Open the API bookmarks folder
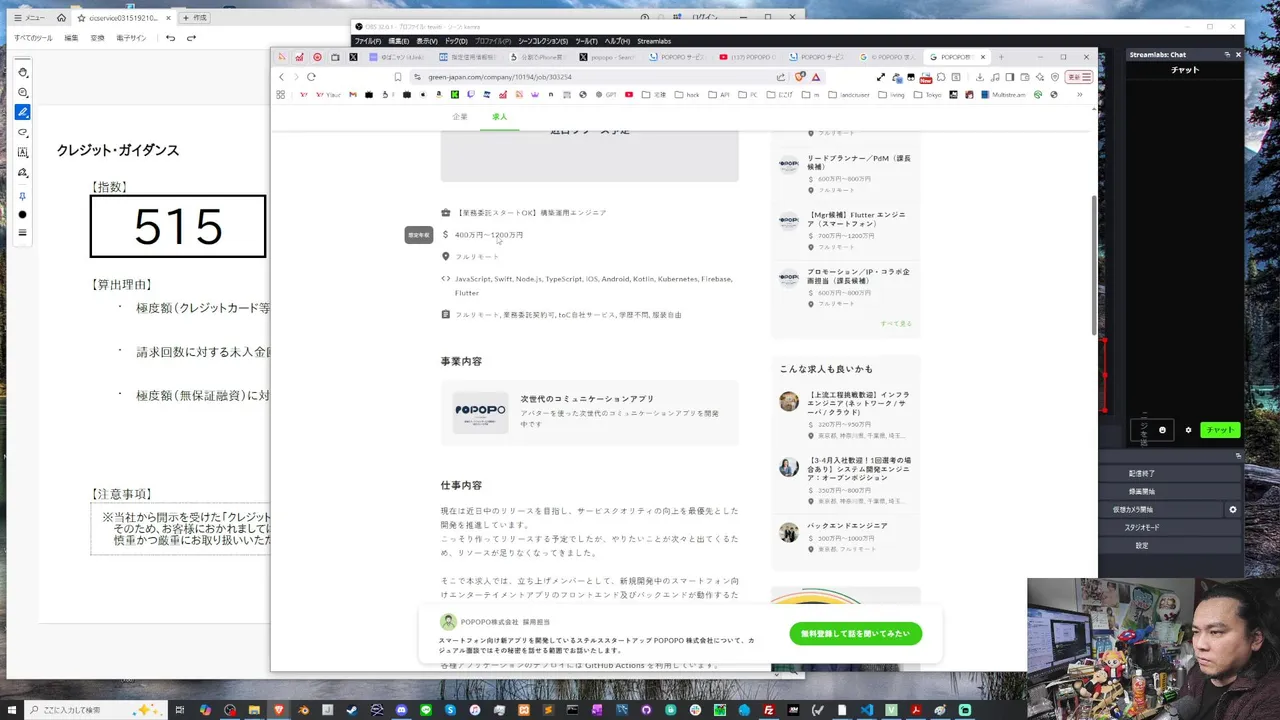This screenshot has width=1280, height=720. (x=720, y=94)
